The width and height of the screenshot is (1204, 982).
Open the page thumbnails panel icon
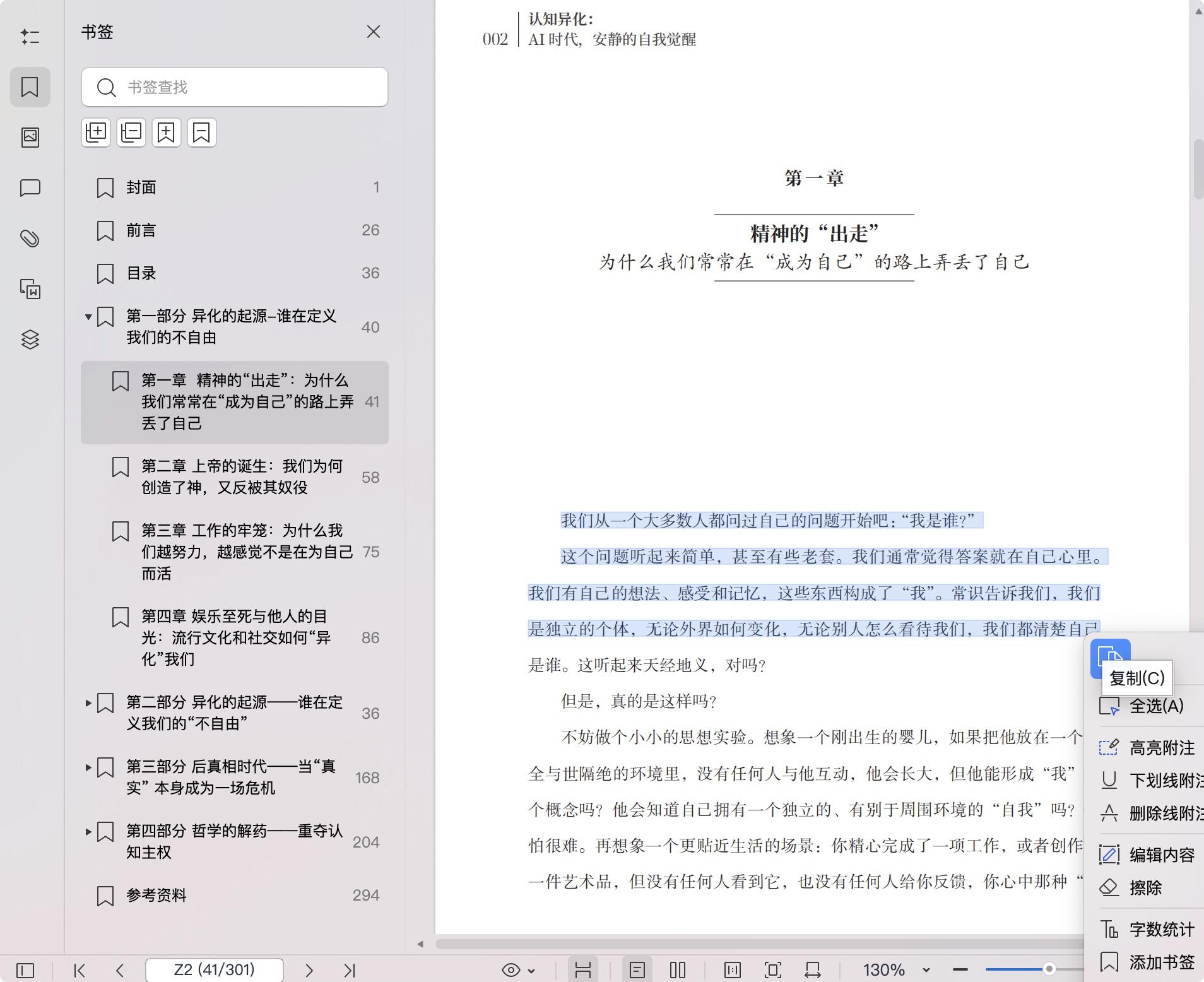pyautogui.click(x=30, y=137)
